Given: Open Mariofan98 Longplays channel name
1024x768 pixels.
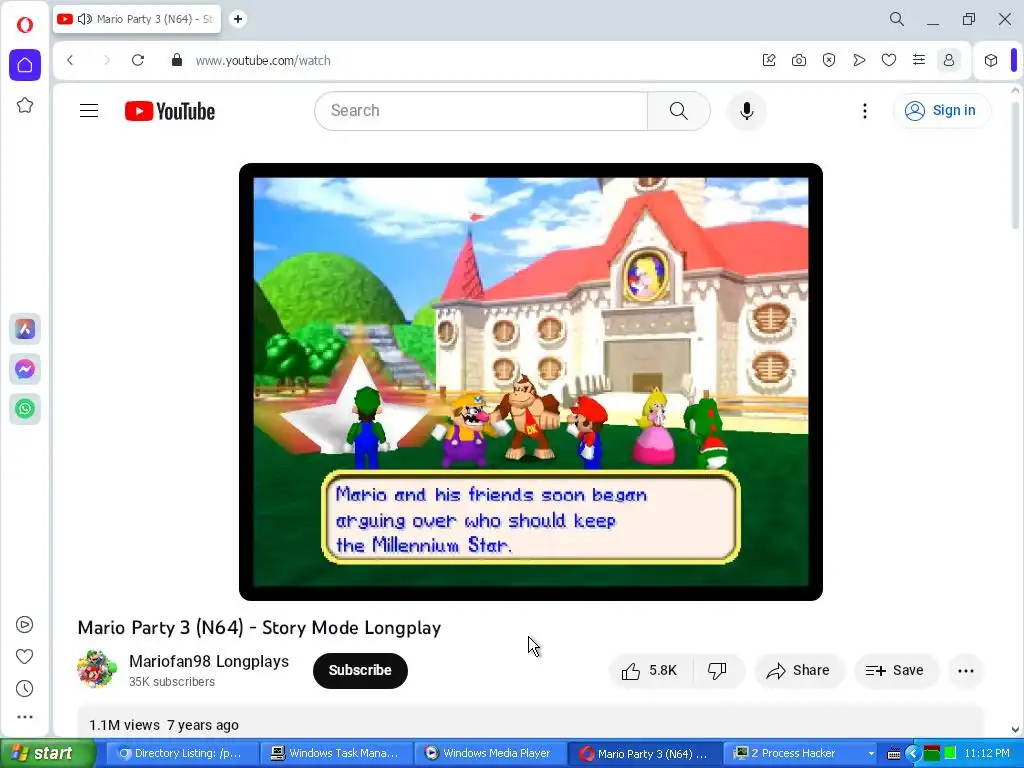Looking at the screenshot, I should pyautogui.click(x=209, y=662).
